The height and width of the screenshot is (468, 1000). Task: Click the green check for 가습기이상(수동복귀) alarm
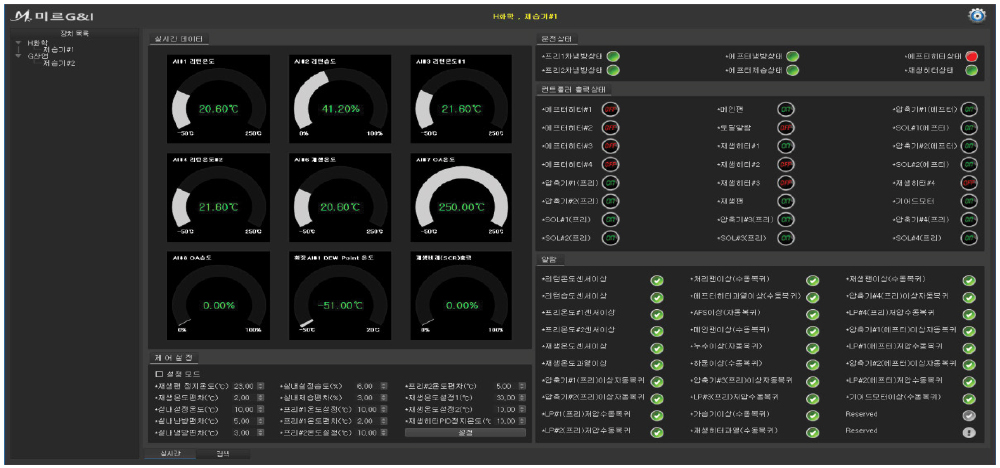coord(812,416)
